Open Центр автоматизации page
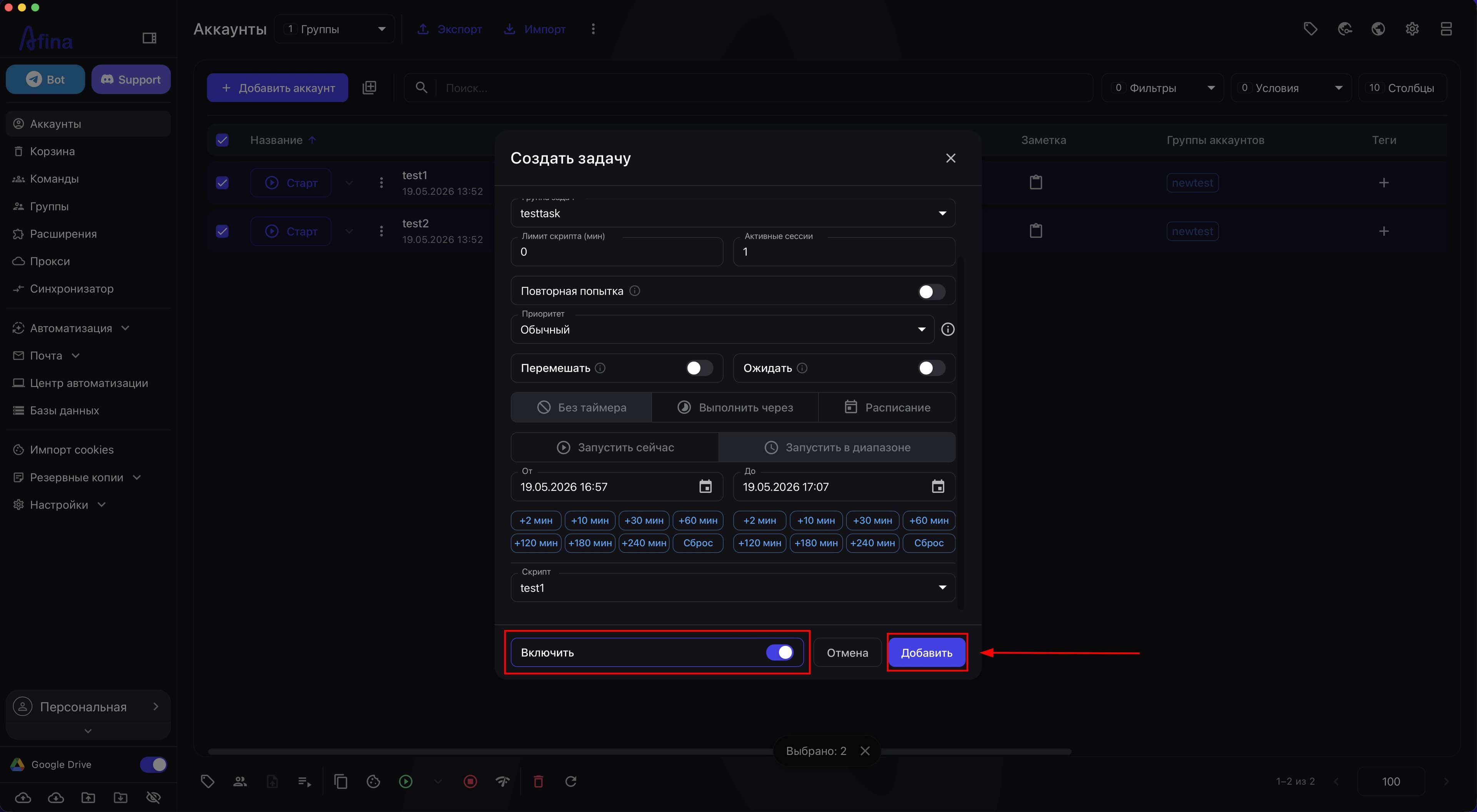1477x812 pixels. click(88, 383)
